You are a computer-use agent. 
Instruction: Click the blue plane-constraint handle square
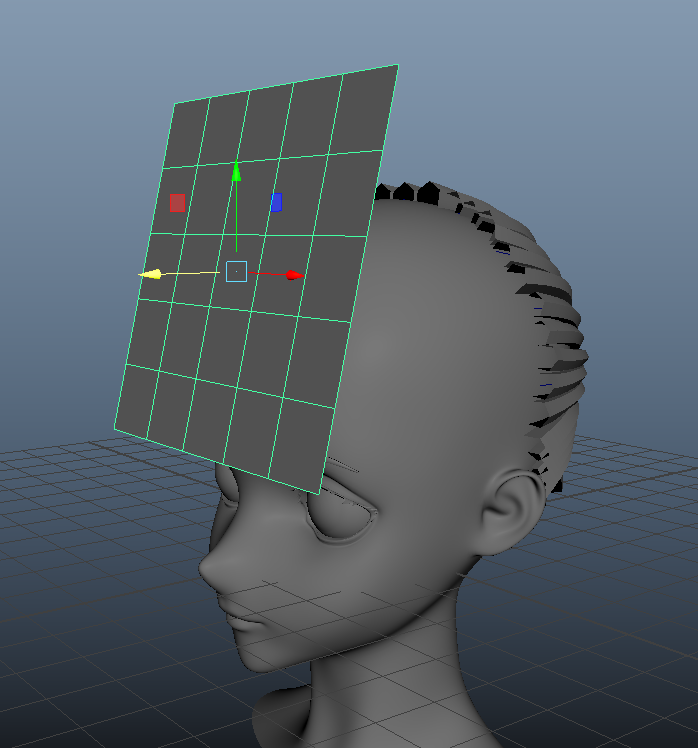point(276,202)
